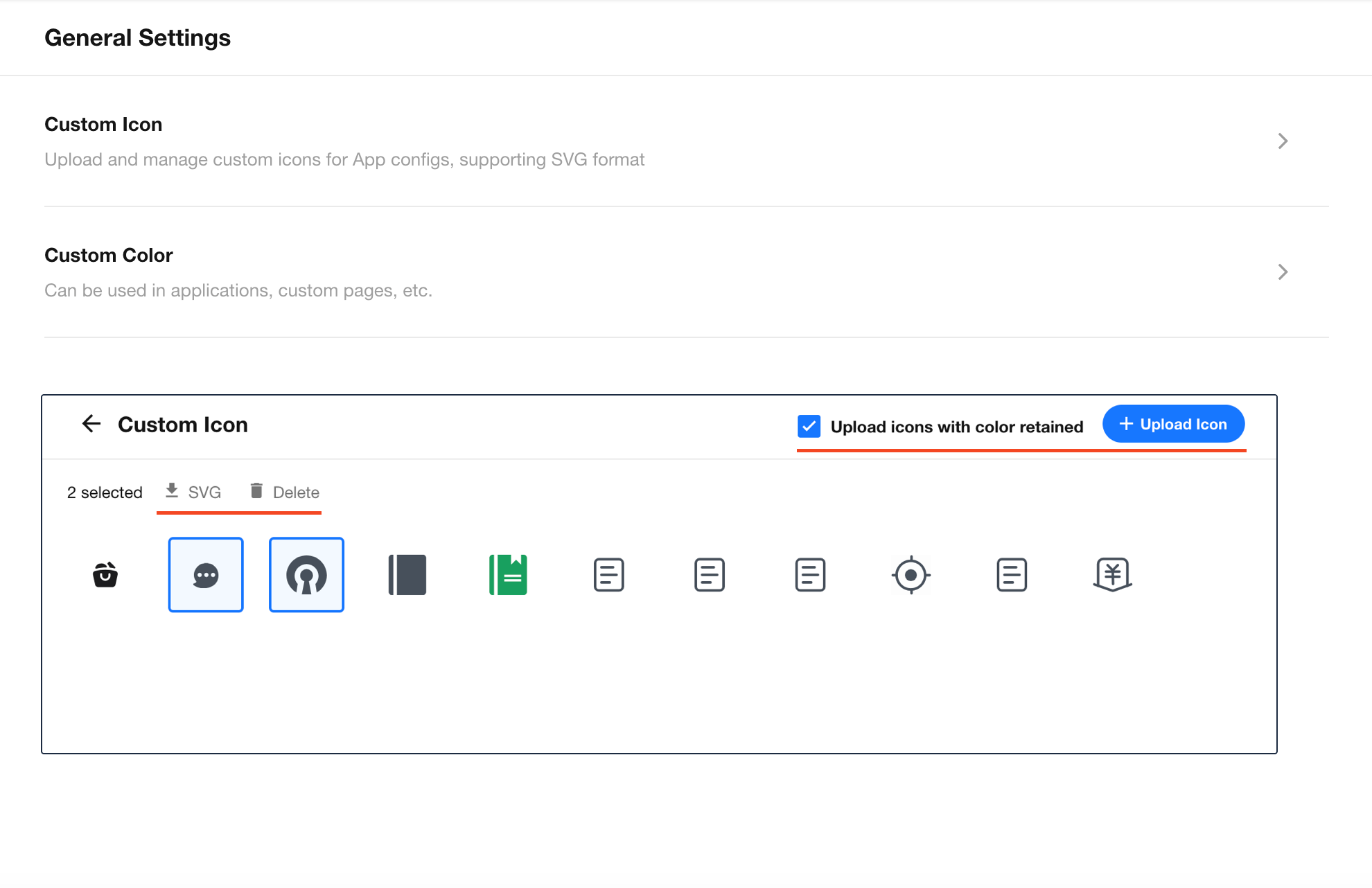Select the yen currency badge icon
1372x888 pixels.
pos(1112,575)
